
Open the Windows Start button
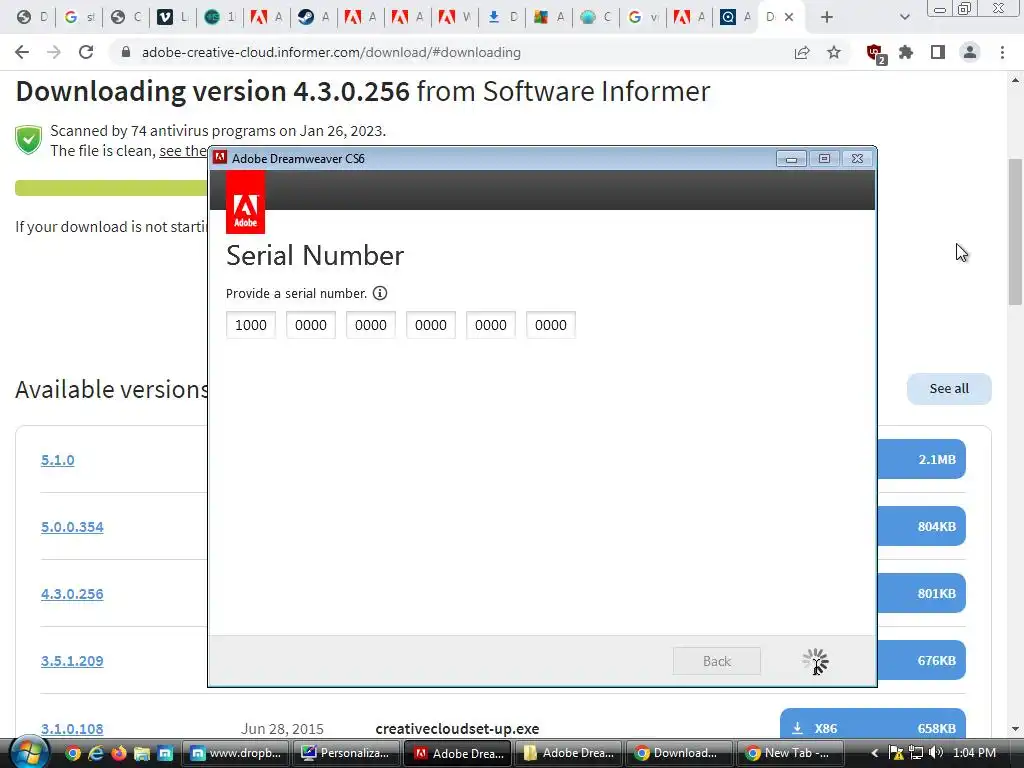[27, 753]
